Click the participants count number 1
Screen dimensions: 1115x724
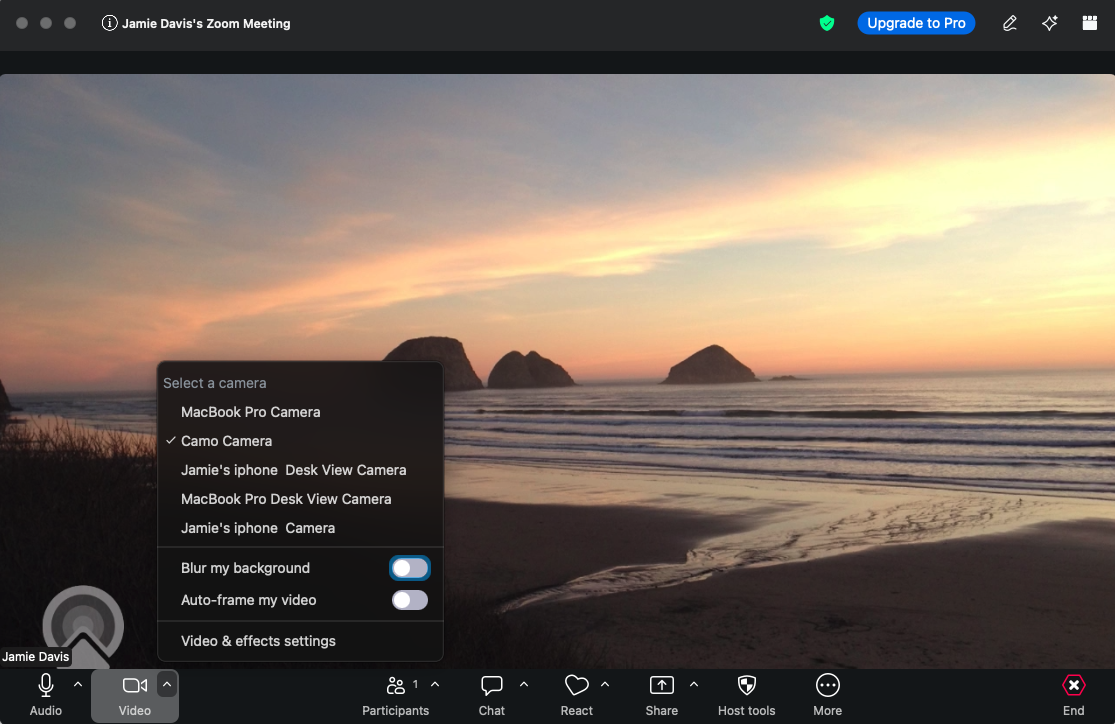415,684
